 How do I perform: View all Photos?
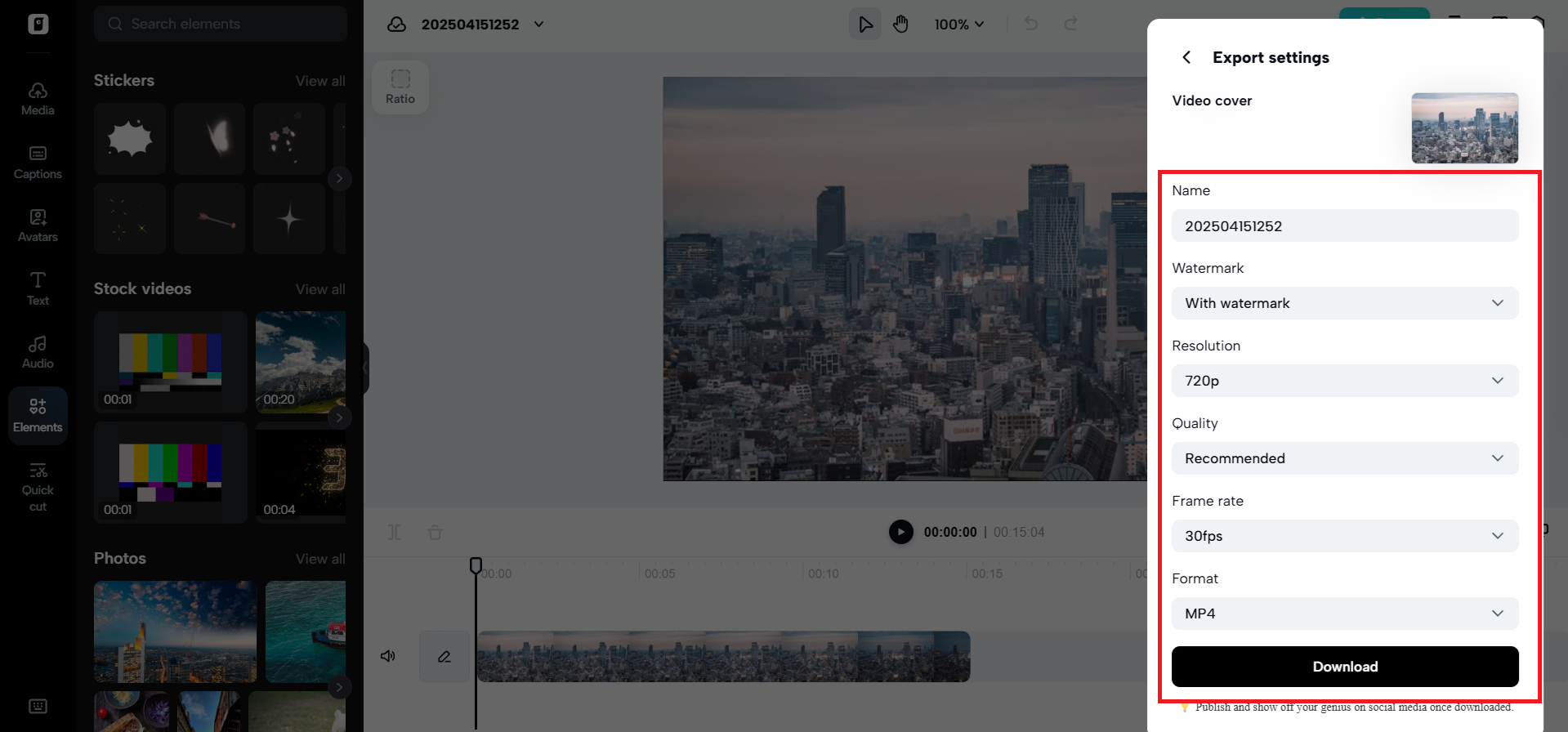pyautogui.click(x=320, y=559)
